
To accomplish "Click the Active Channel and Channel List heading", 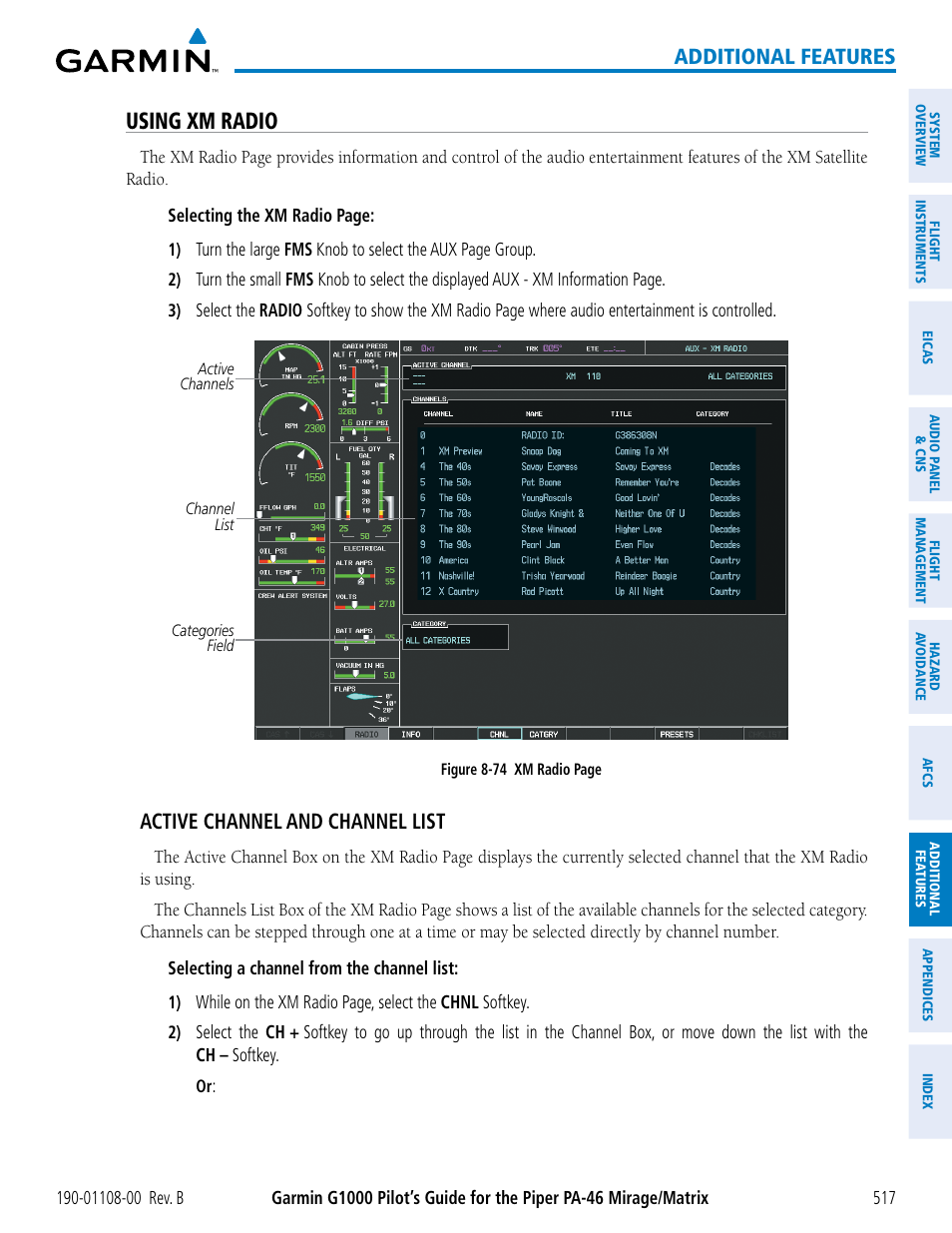I will click(x=292, y=822).
